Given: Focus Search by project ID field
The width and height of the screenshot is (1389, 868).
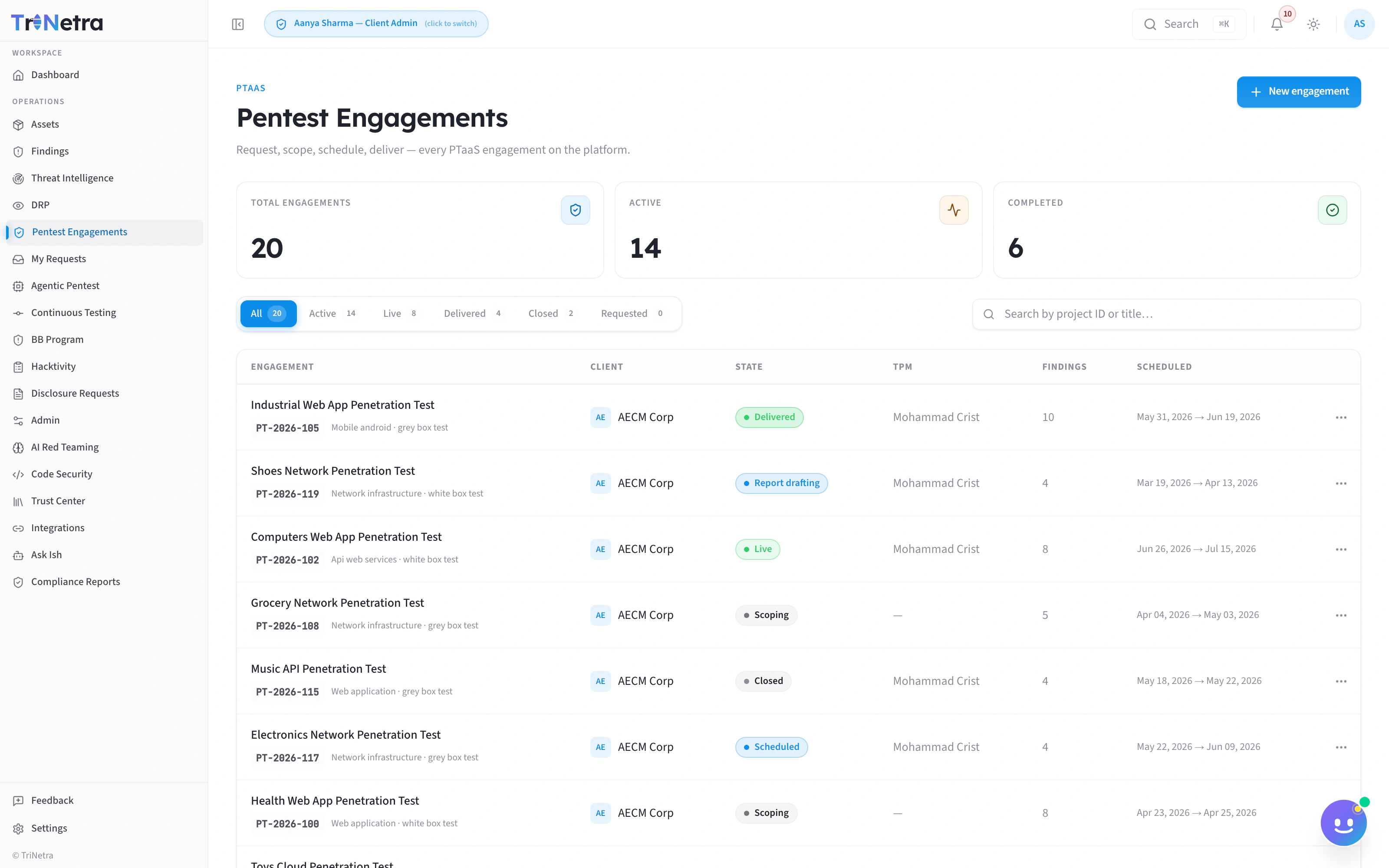Looking at the screenshot, I should [x=1166, y=315].
